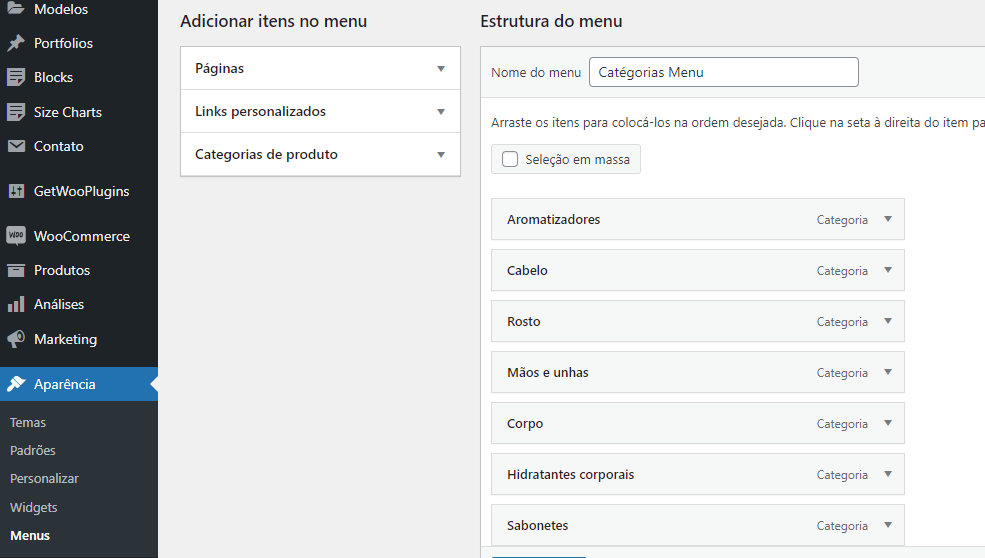Viewport: 985px width, 558px height.
Task: Click the GetWooPlugins icon
Action: coord(16,191)
